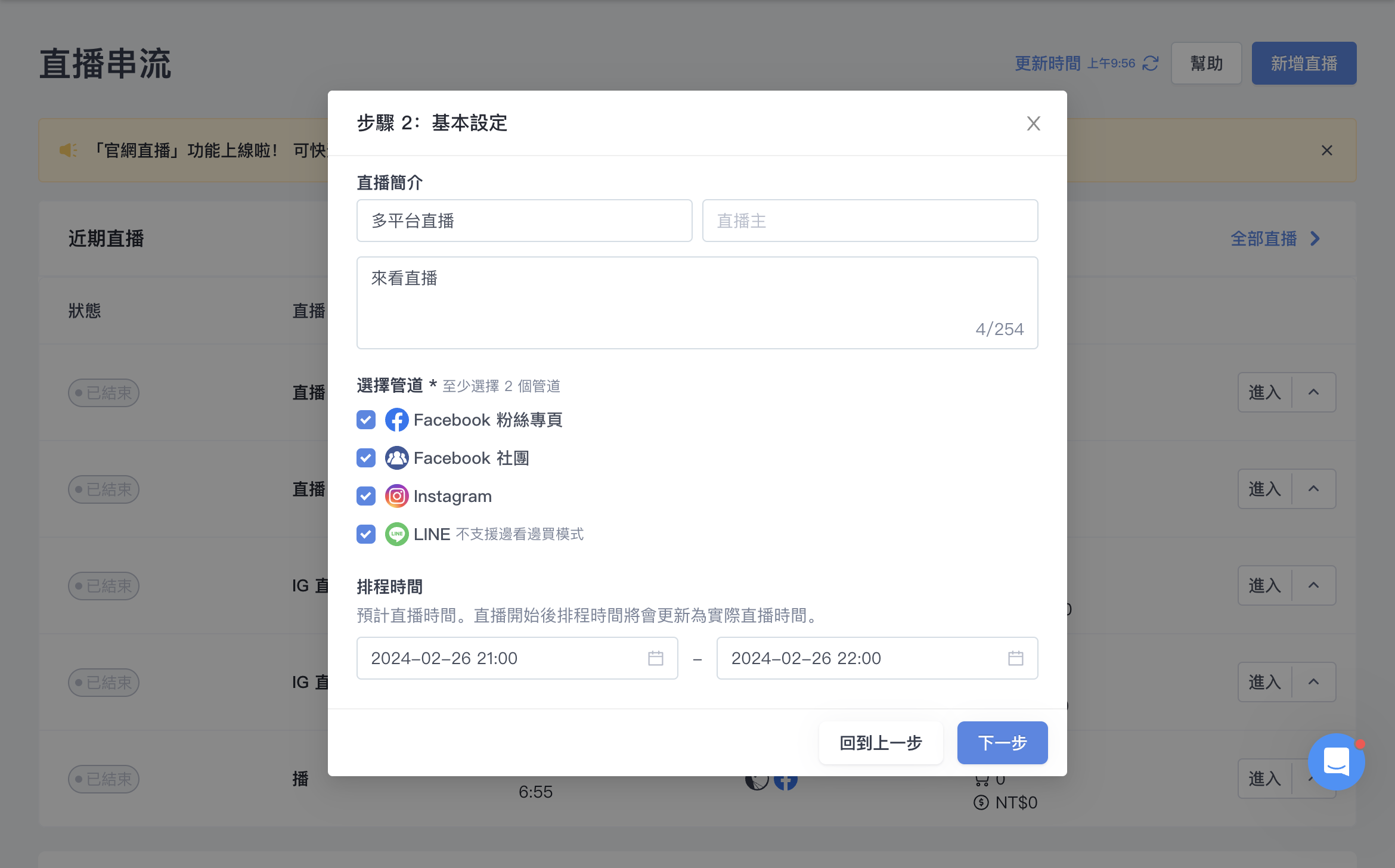
Task: Click 進入 in the first ended row
Action: coord(1264,392)
